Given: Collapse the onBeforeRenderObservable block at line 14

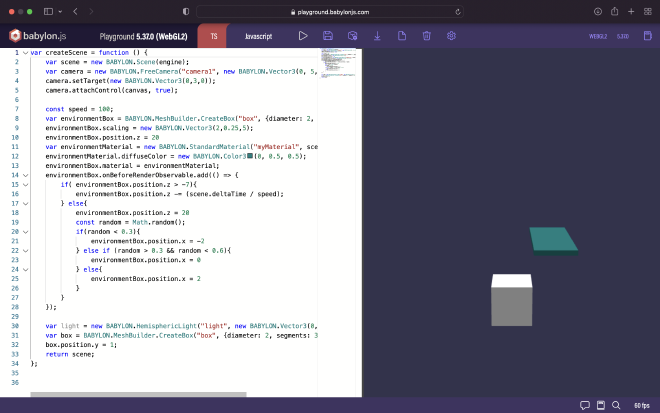Looking at the screenshot, I should tap(25, 175).
